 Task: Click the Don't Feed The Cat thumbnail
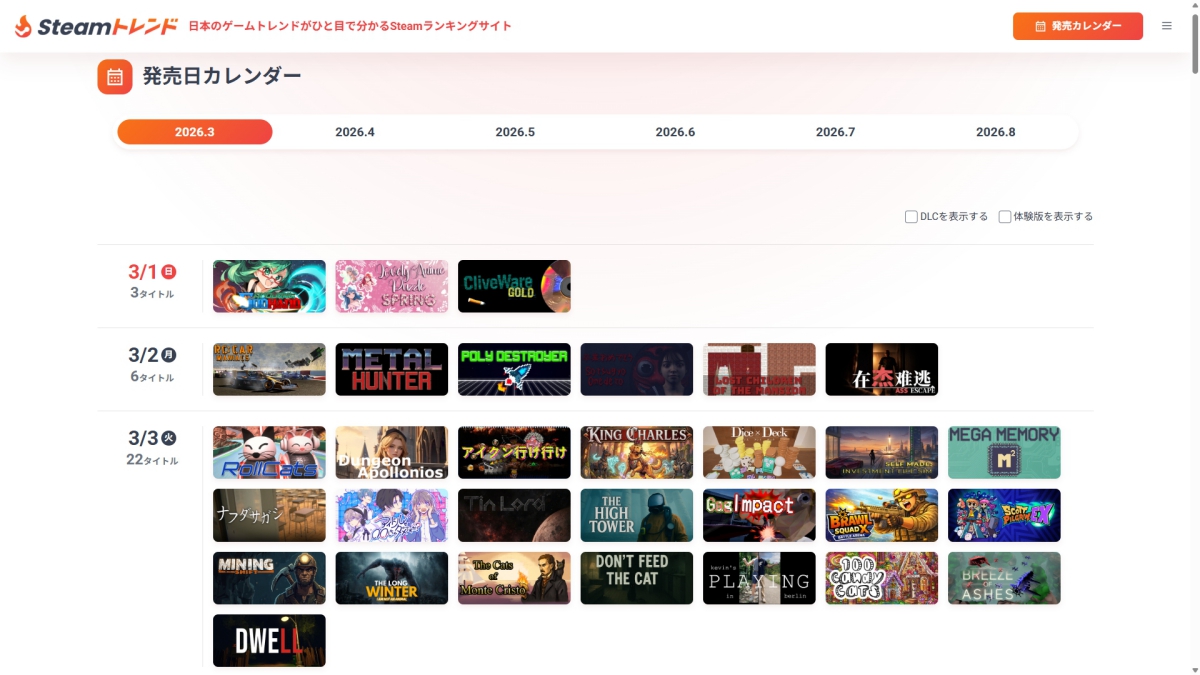point(636,578)
